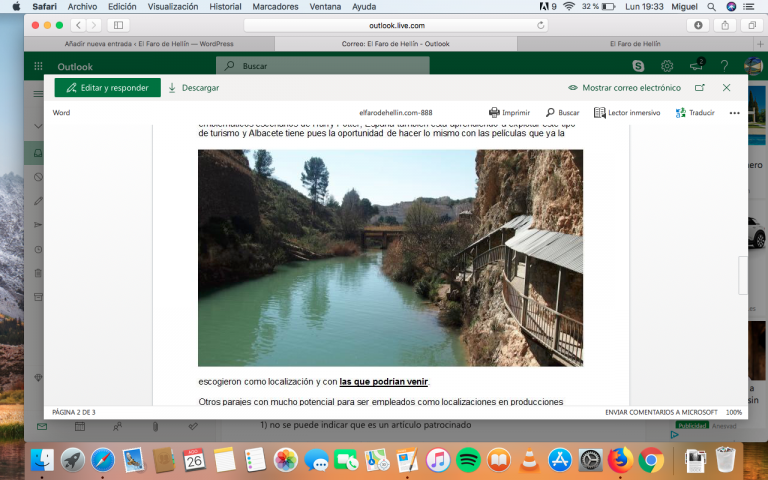Viewport: 768px width, 480px height.
Task: Open the Archivo menu
Action: [x=82, y=6]
